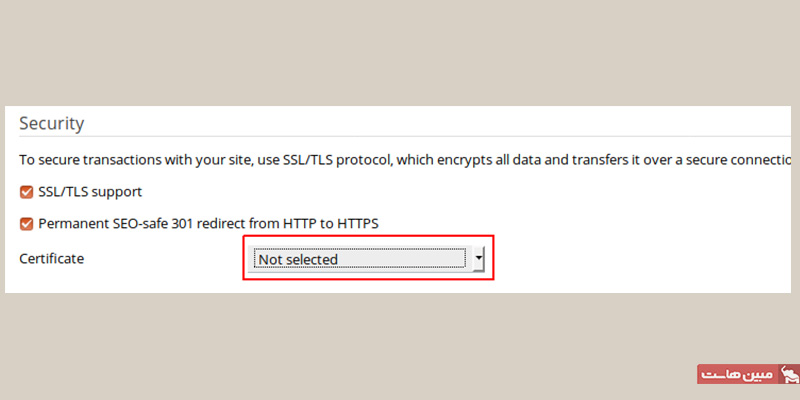The image size is (800, 400).
Task: Click the red highlight border around the Certificate box
Action: click(370, 238)
